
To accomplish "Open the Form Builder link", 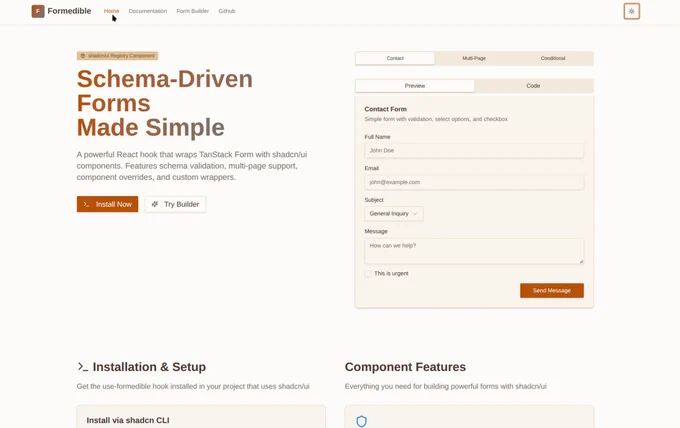I will pyautogui.click(x=193, y=11).
